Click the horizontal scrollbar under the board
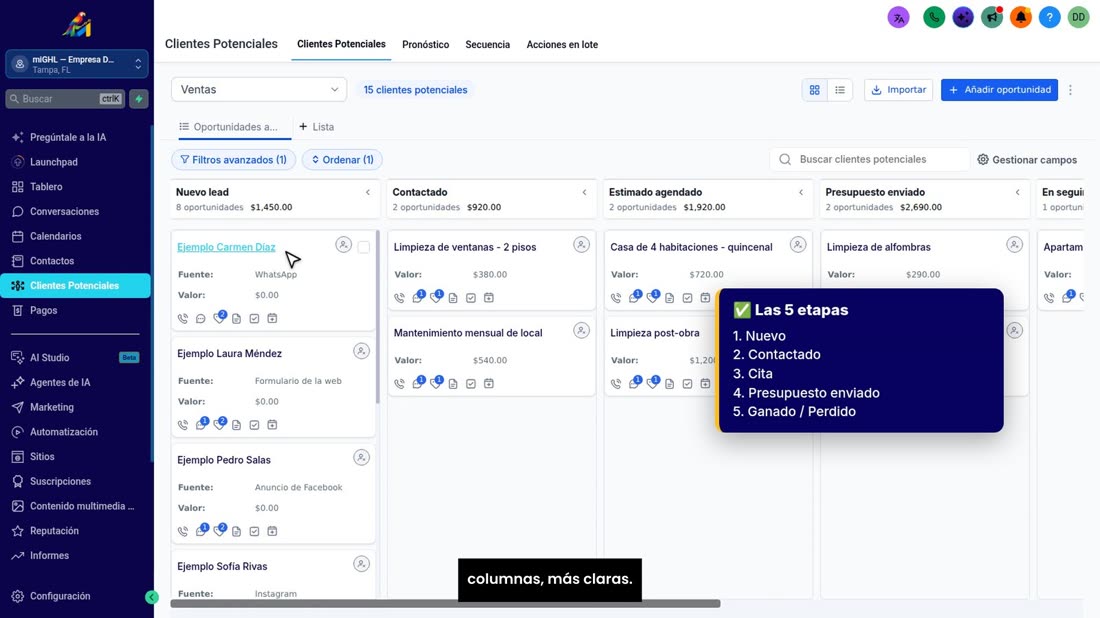The width and height of the screenshot is (1100, 618). click(445, 603)
